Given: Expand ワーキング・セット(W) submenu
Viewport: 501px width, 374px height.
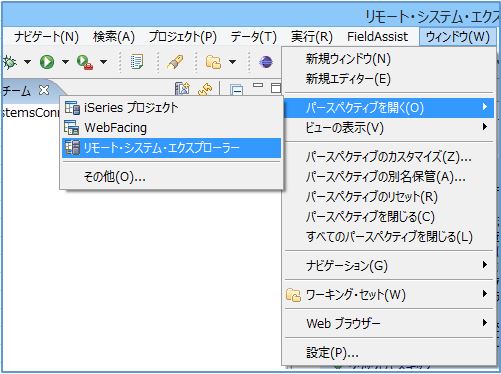Looking at the screenshot, I should pyautogui.click(x=389, y=295).
